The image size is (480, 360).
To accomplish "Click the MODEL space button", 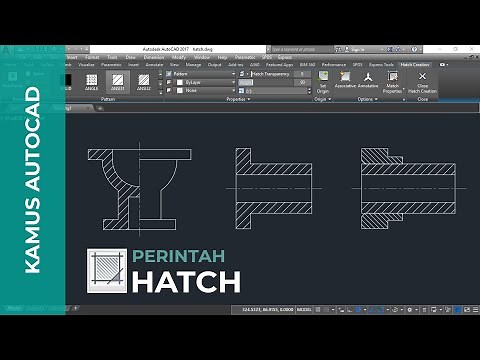I will [x=304, y=310].
